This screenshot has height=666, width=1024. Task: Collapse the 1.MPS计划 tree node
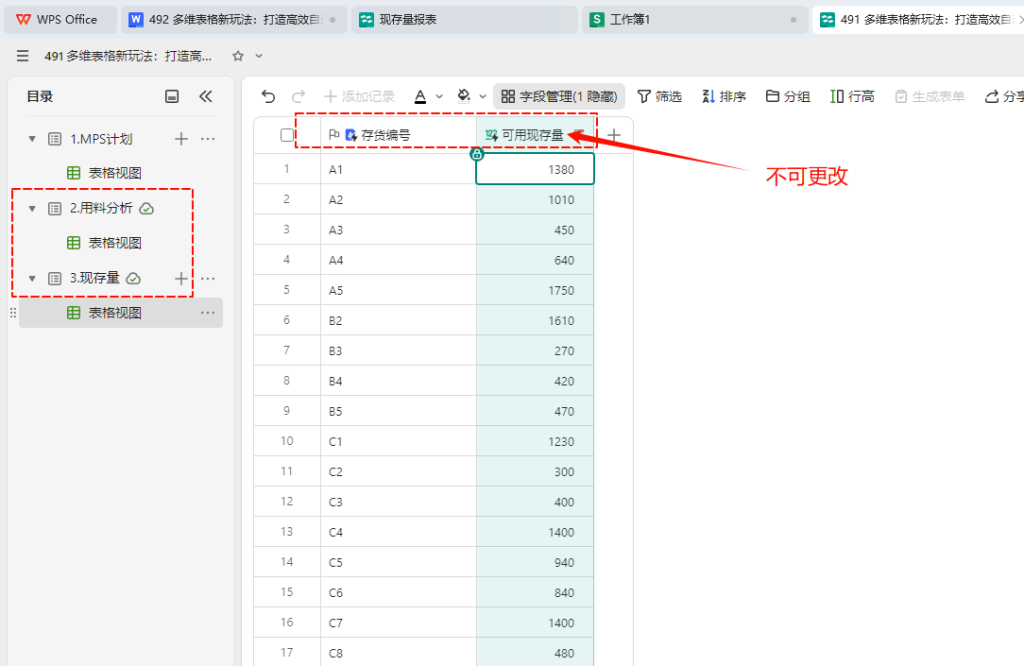click(x=32, y=139)
